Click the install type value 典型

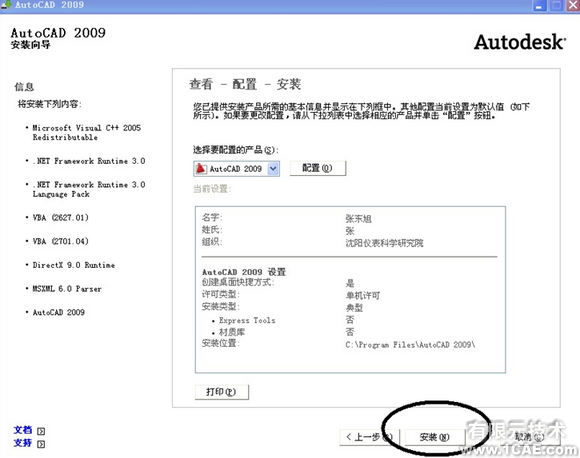click(x=354, y=307)
